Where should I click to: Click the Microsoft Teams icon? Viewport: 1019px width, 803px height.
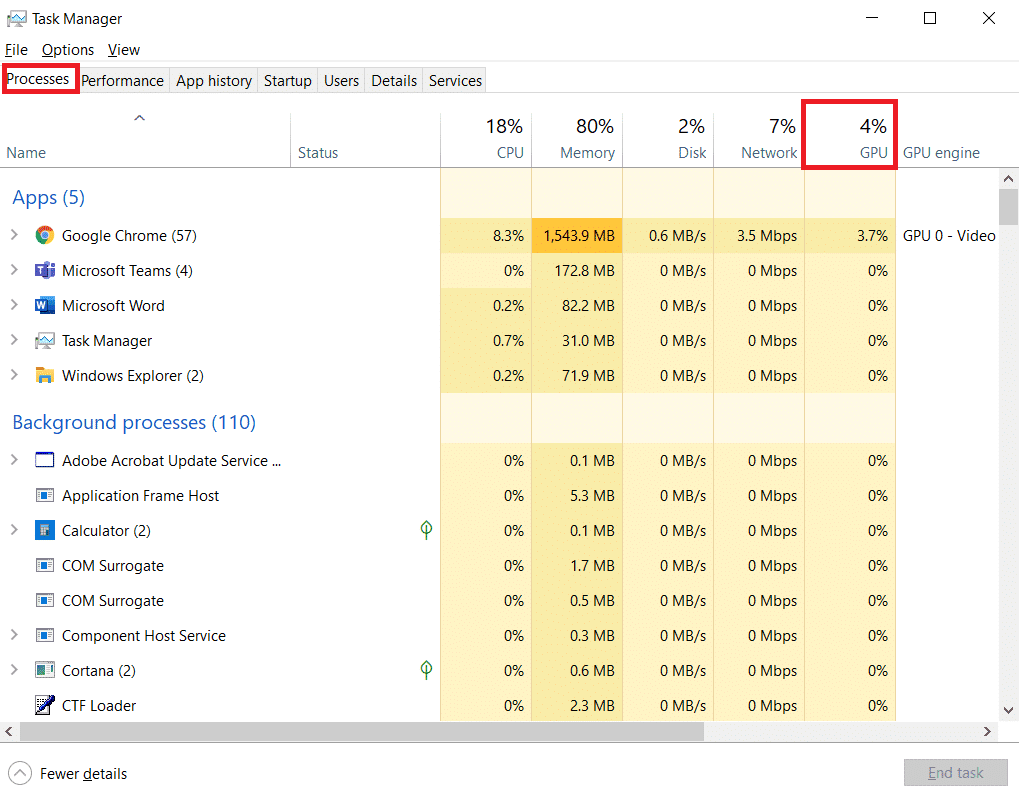(44, 270)
